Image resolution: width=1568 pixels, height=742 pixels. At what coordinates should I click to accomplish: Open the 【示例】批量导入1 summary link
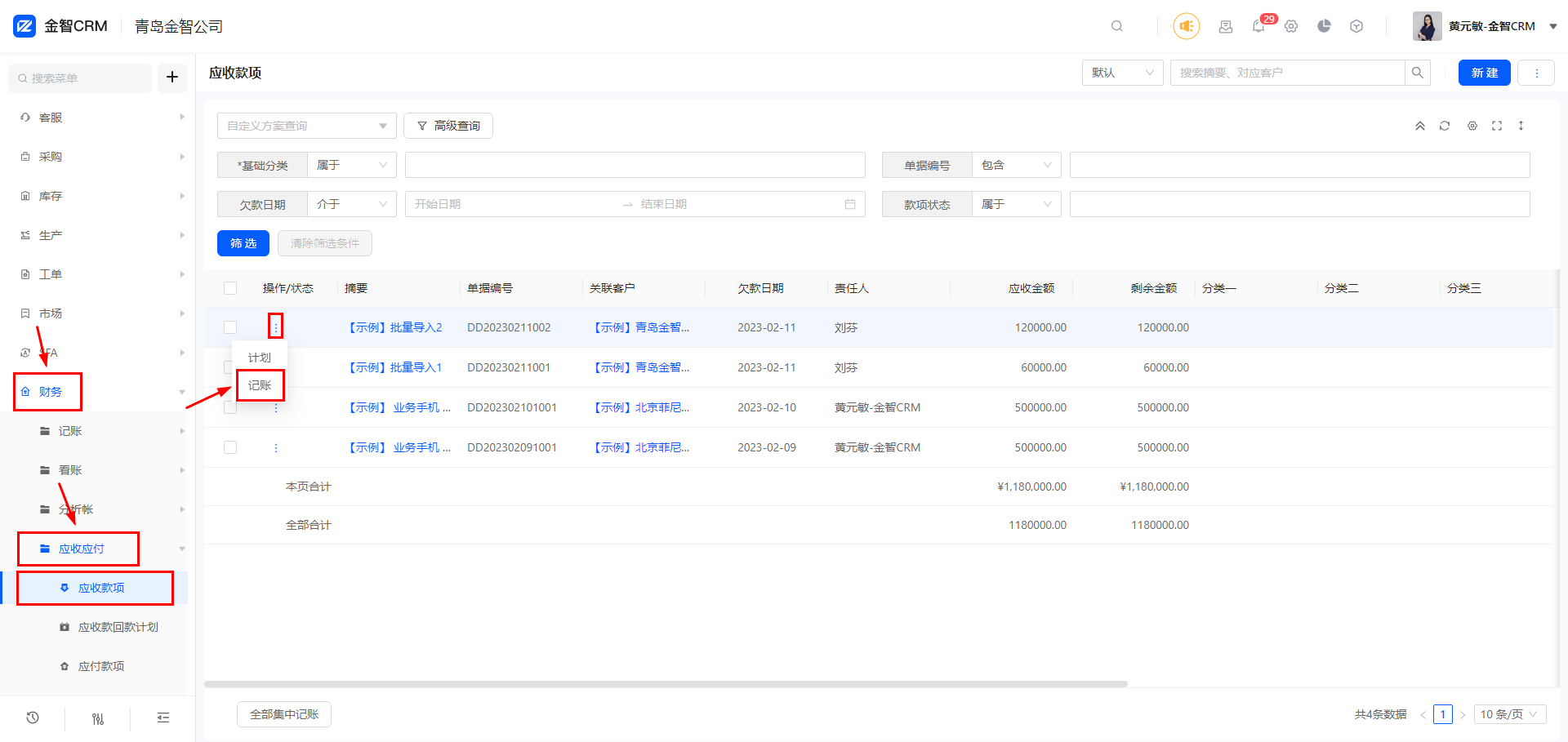point(394,367)
